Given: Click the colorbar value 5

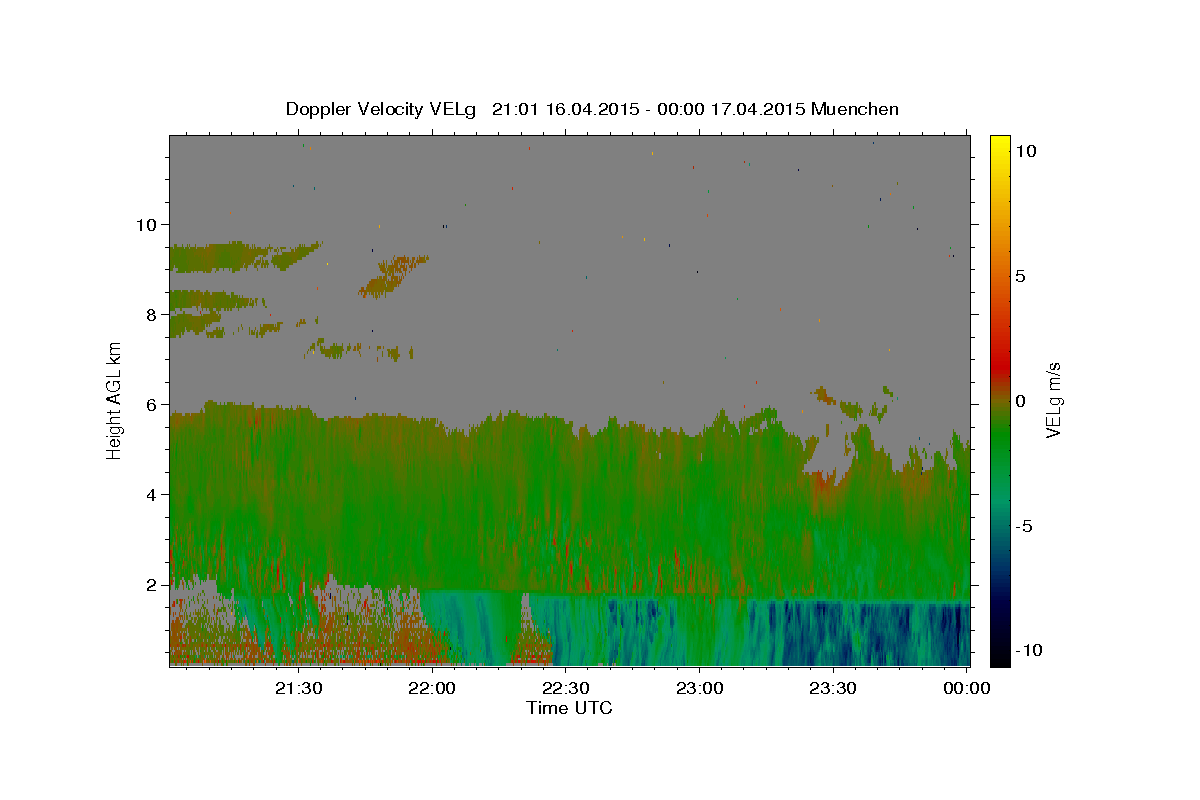Looking at the screenshot, I should point(1020,276).
